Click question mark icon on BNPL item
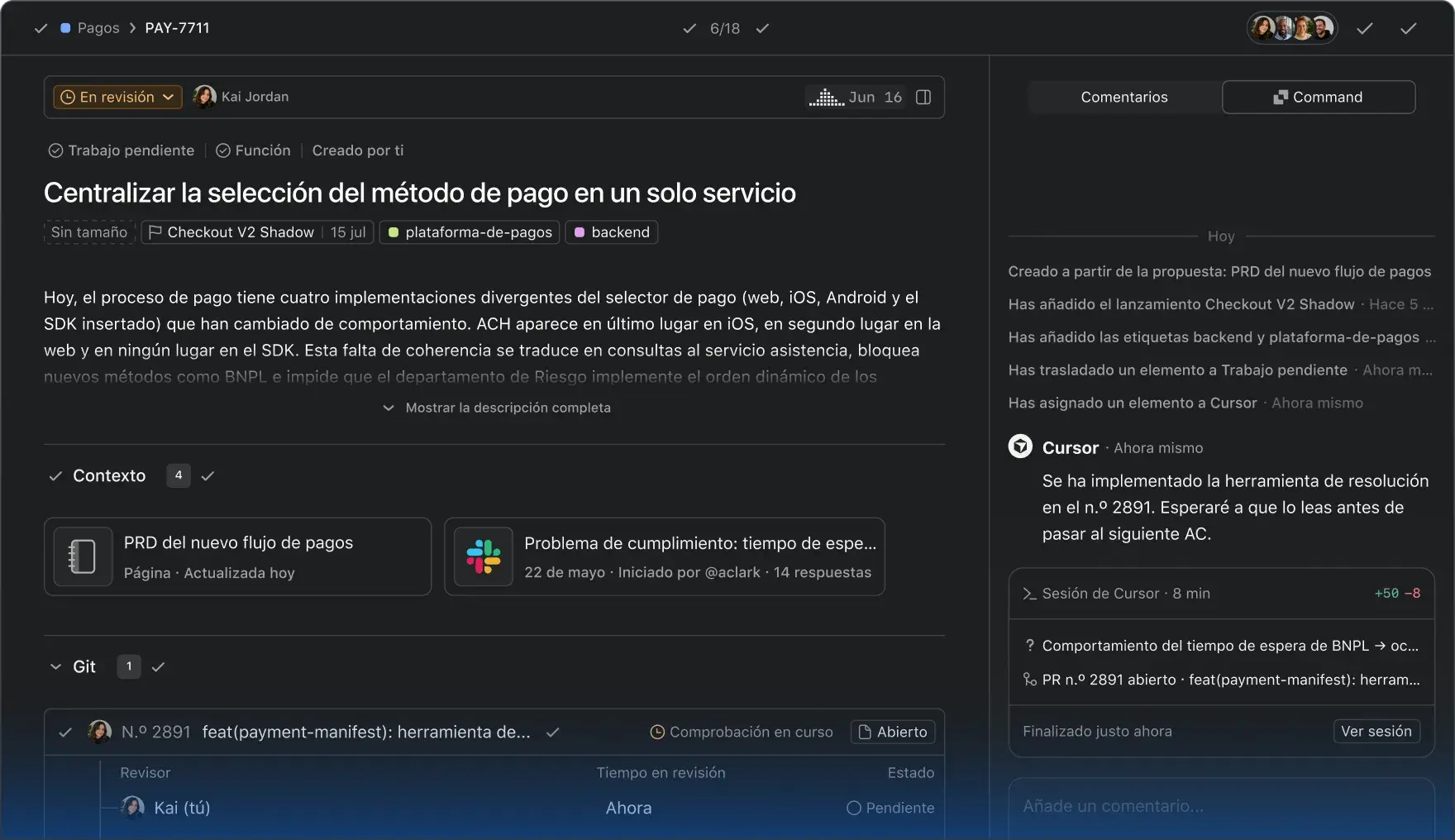Image resolution: width=1455 pixels, height=840 pixels. pyautogui.click(x=1029, y=646)
